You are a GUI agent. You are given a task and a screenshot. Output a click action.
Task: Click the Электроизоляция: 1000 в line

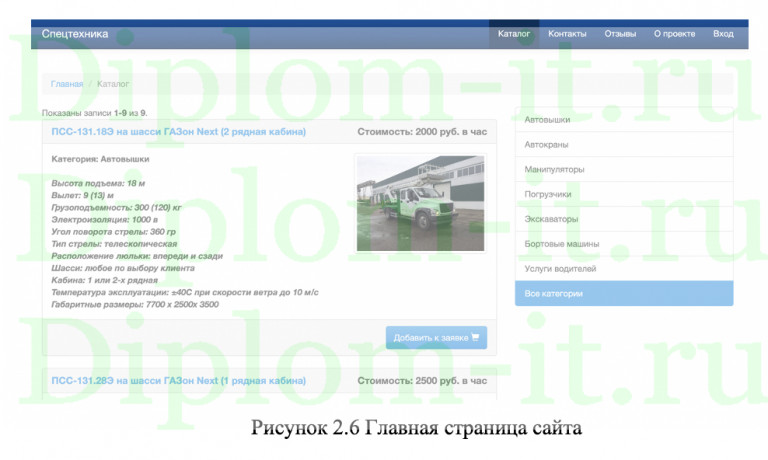[x=104, y=219]
